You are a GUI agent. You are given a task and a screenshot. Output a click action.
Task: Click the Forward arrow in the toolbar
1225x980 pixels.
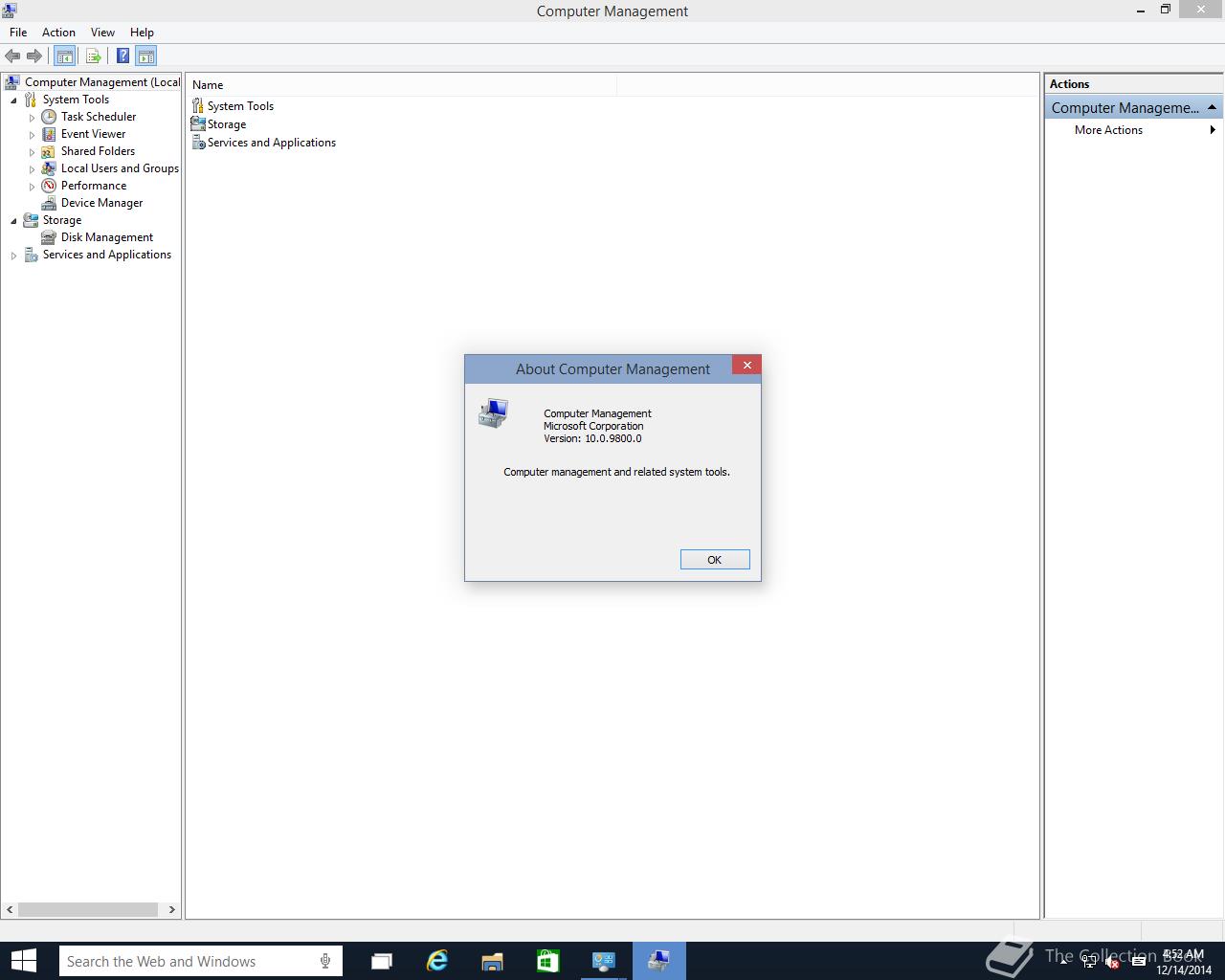(x=34, y=56)
